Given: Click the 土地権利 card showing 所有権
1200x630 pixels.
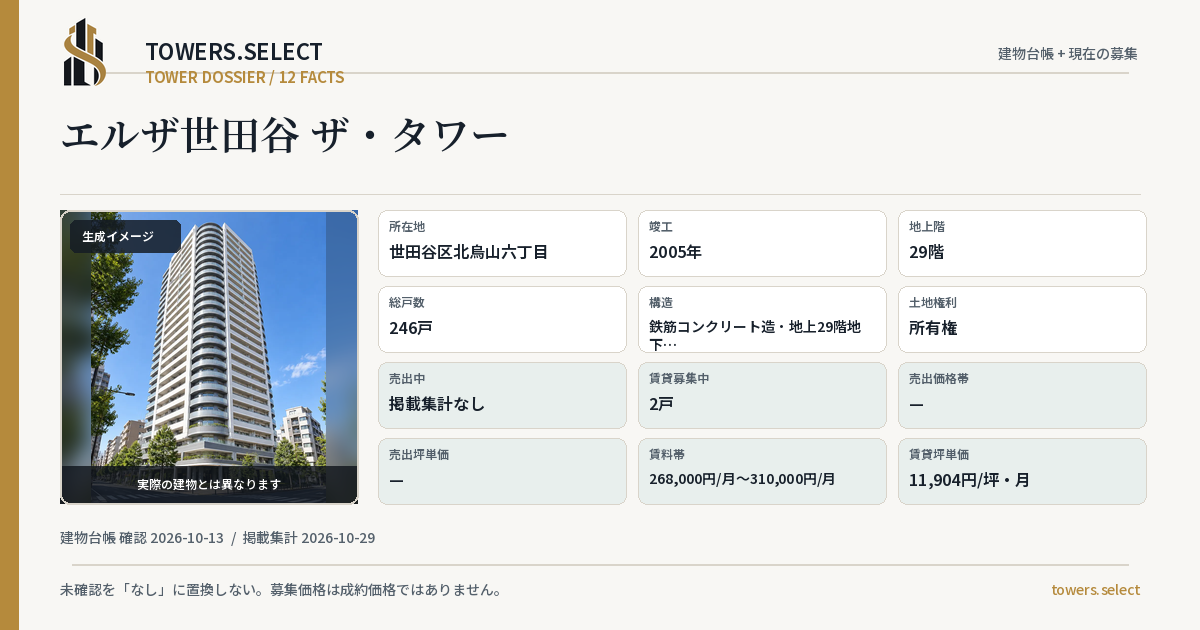Looking at the screenshot, I should click(1022, 319).
